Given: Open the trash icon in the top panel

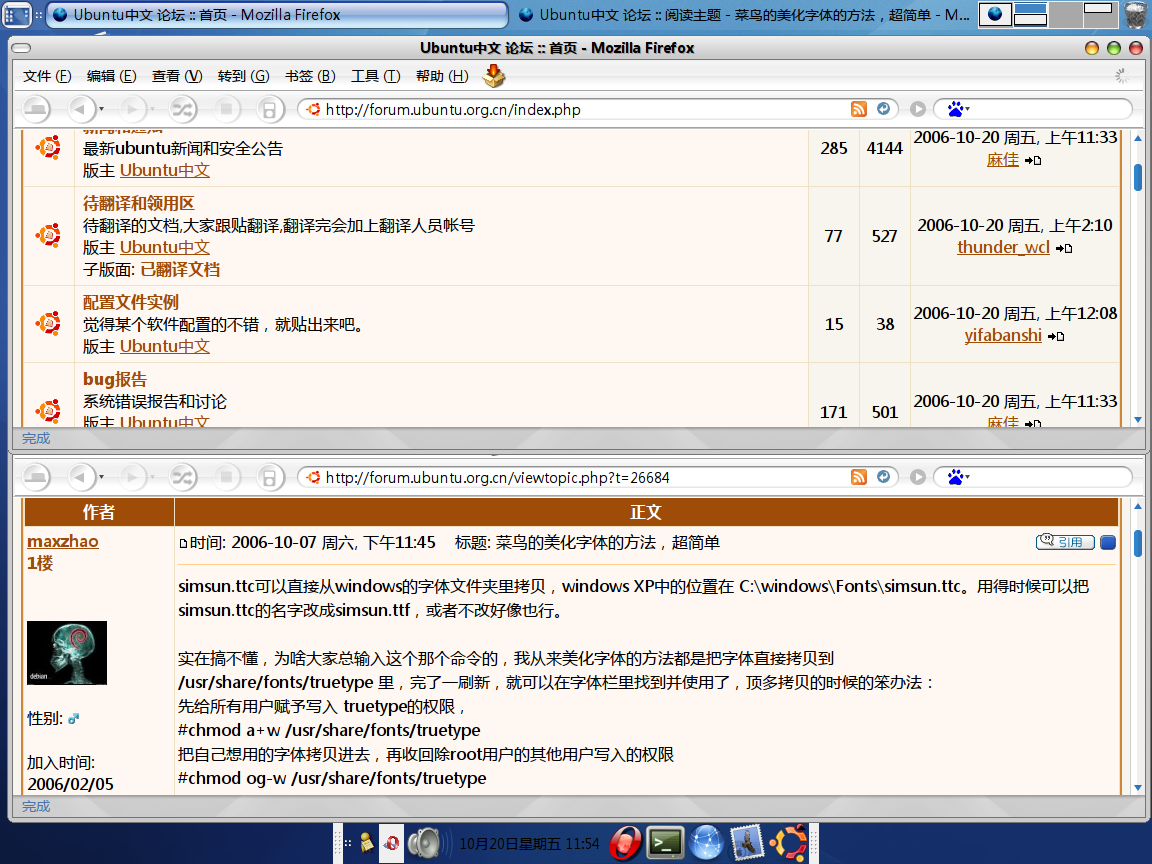Looking at the screenshot, I should click(x=1137, y=15).
